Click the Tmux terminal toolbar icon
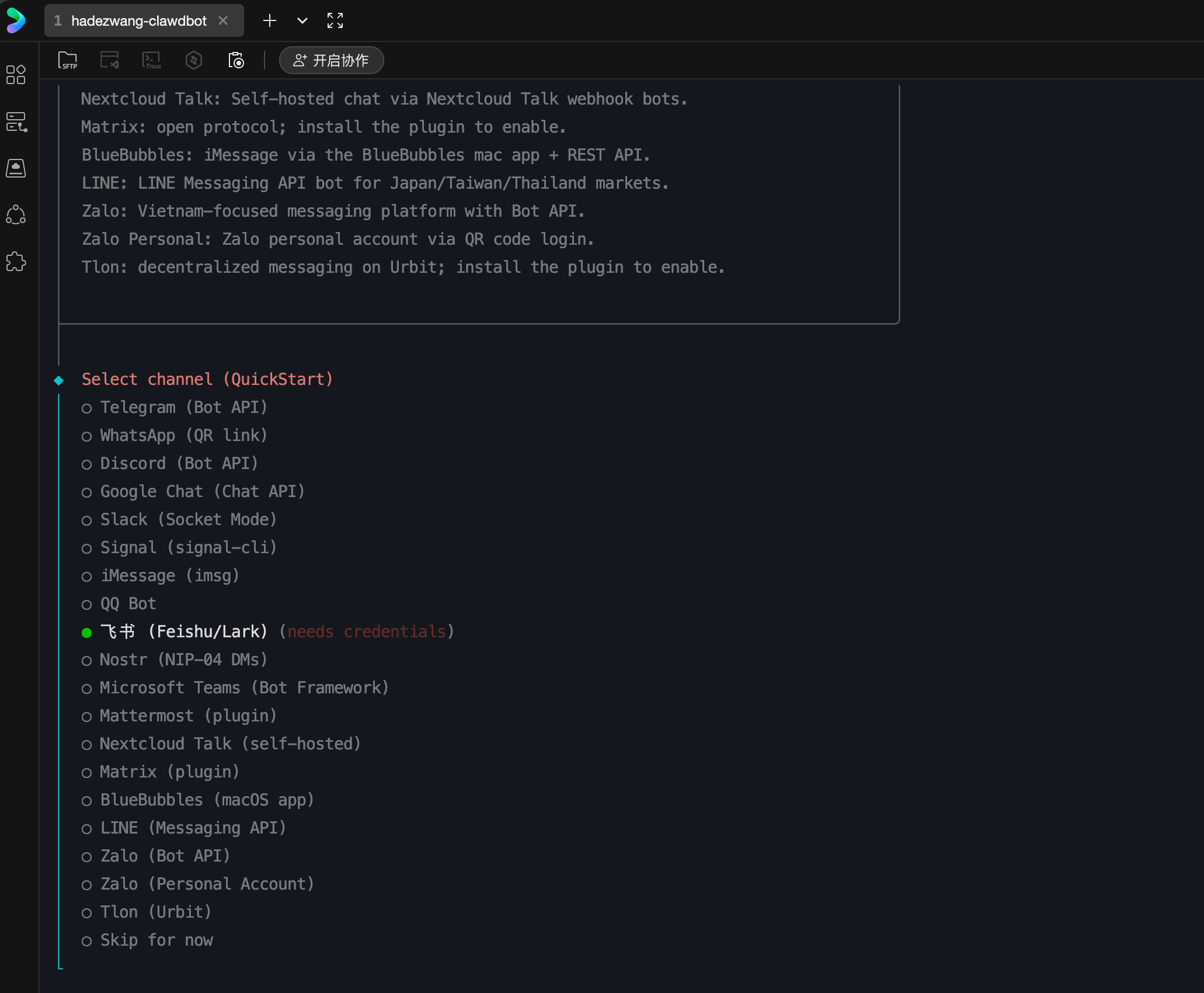 (152, 60)
